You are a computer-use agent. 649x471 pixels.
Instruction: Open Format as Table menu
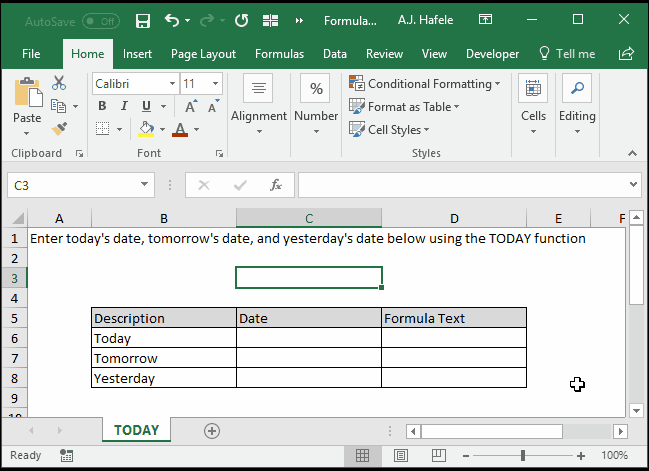pos(404,107)
